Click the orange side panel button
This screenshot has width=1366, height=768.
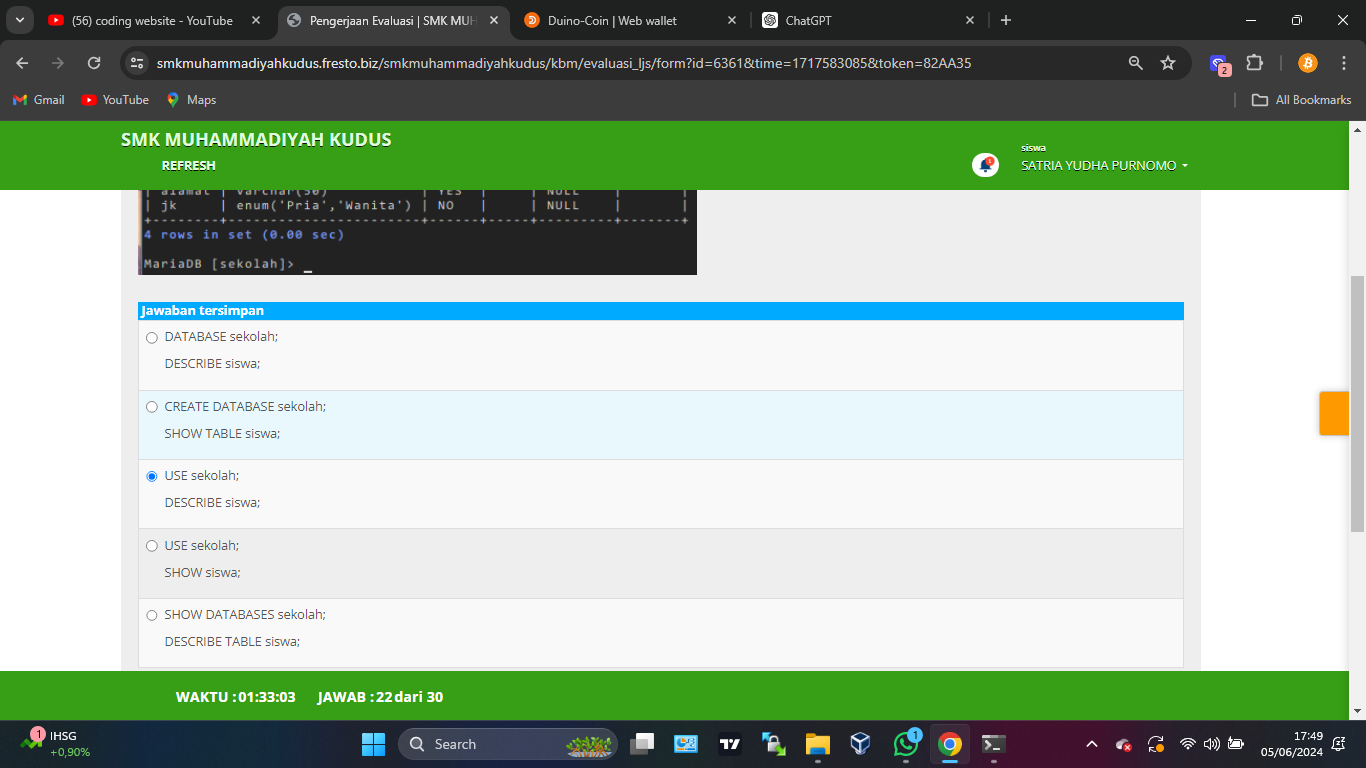[1334, 413]
